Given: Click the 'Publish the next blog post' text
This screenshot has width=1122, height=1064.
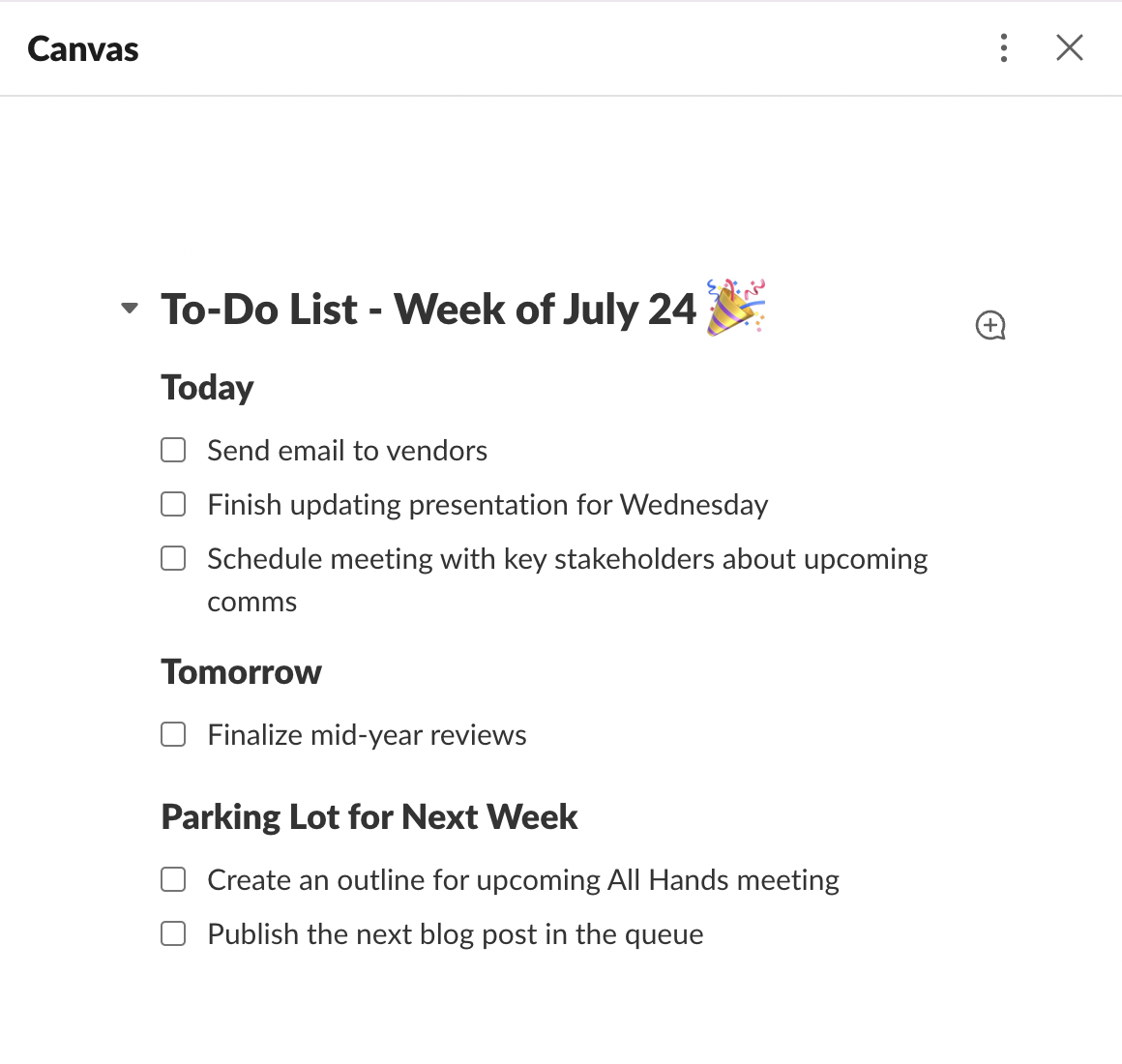Looking at the screenshot, I should 455,933.
